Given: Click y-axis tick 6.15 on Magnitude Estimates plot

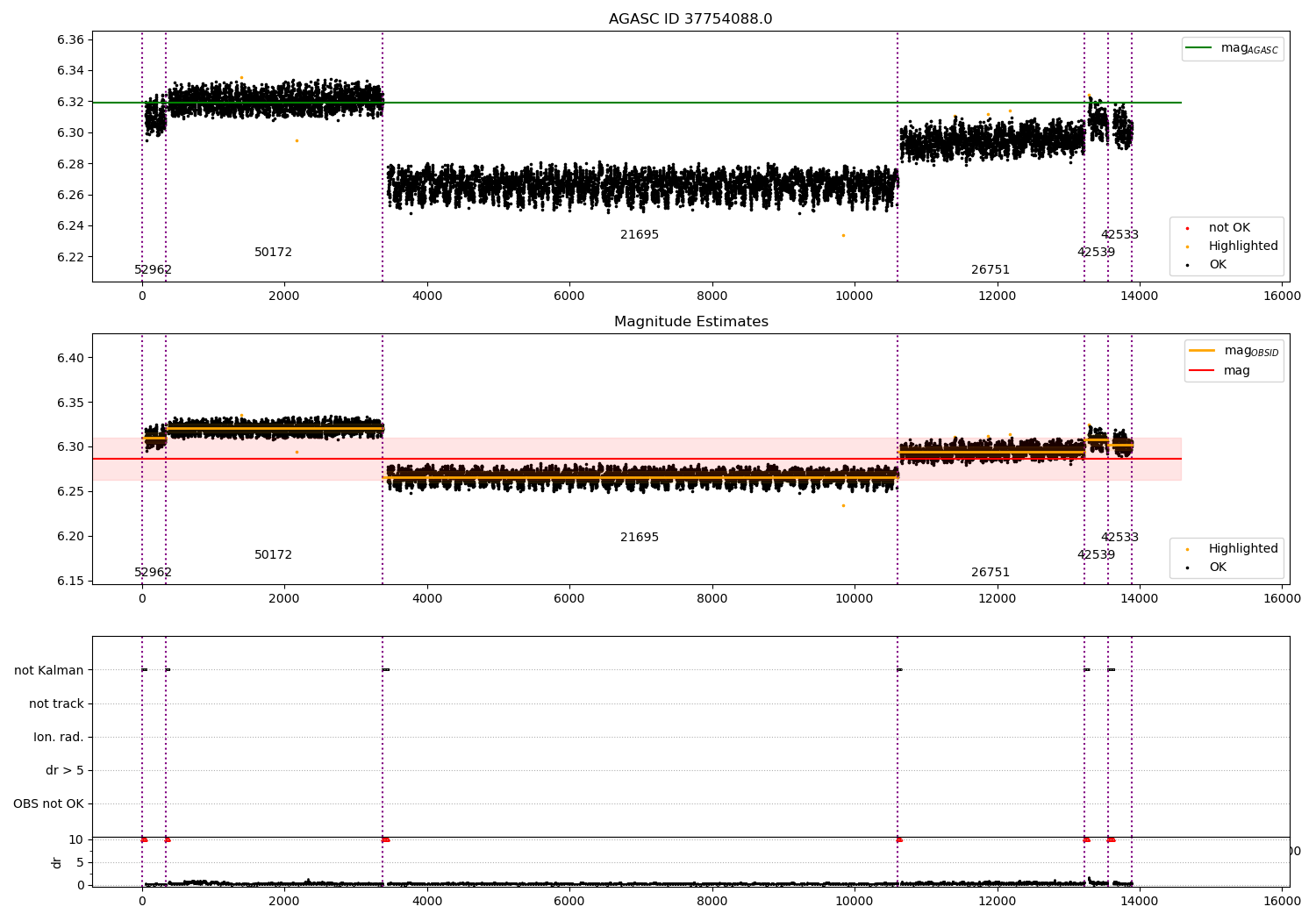Looking at the screenshot, I should [x=69, y=581].
